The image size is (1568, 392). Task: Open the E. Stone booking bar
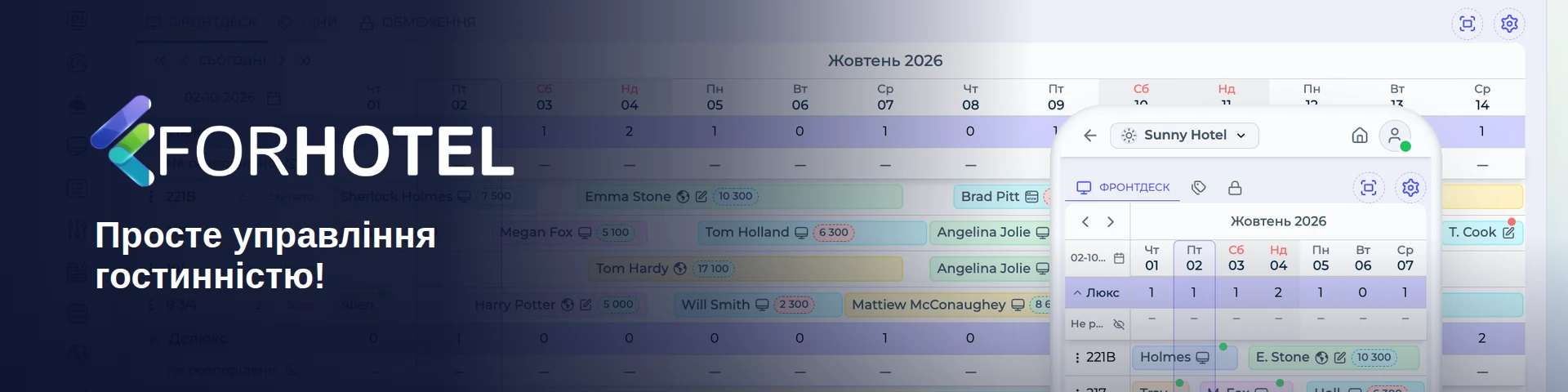tap(1334, 358)
